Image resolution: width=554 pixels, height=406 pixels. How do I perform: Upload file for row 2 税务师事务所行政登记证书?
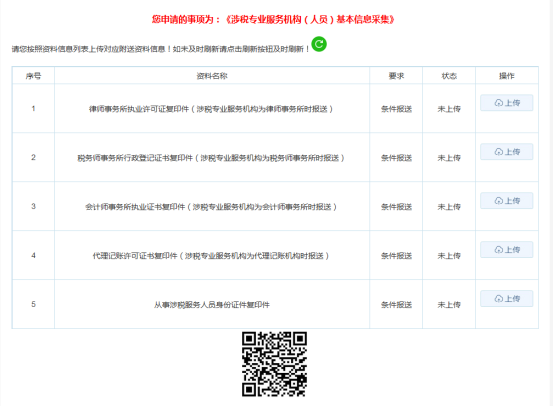pyautogui.click(x=506, y=152)
